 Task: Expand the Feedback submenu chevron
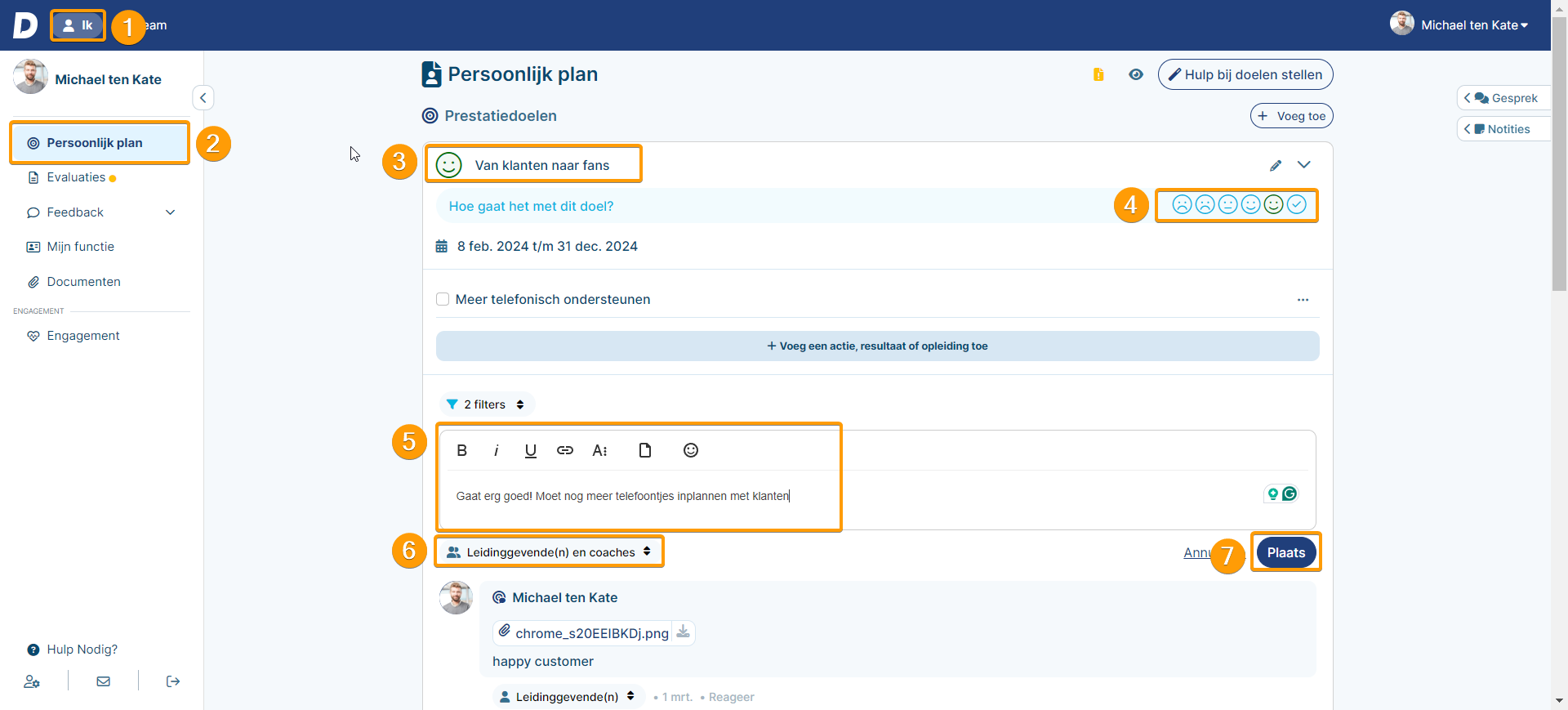171,212
